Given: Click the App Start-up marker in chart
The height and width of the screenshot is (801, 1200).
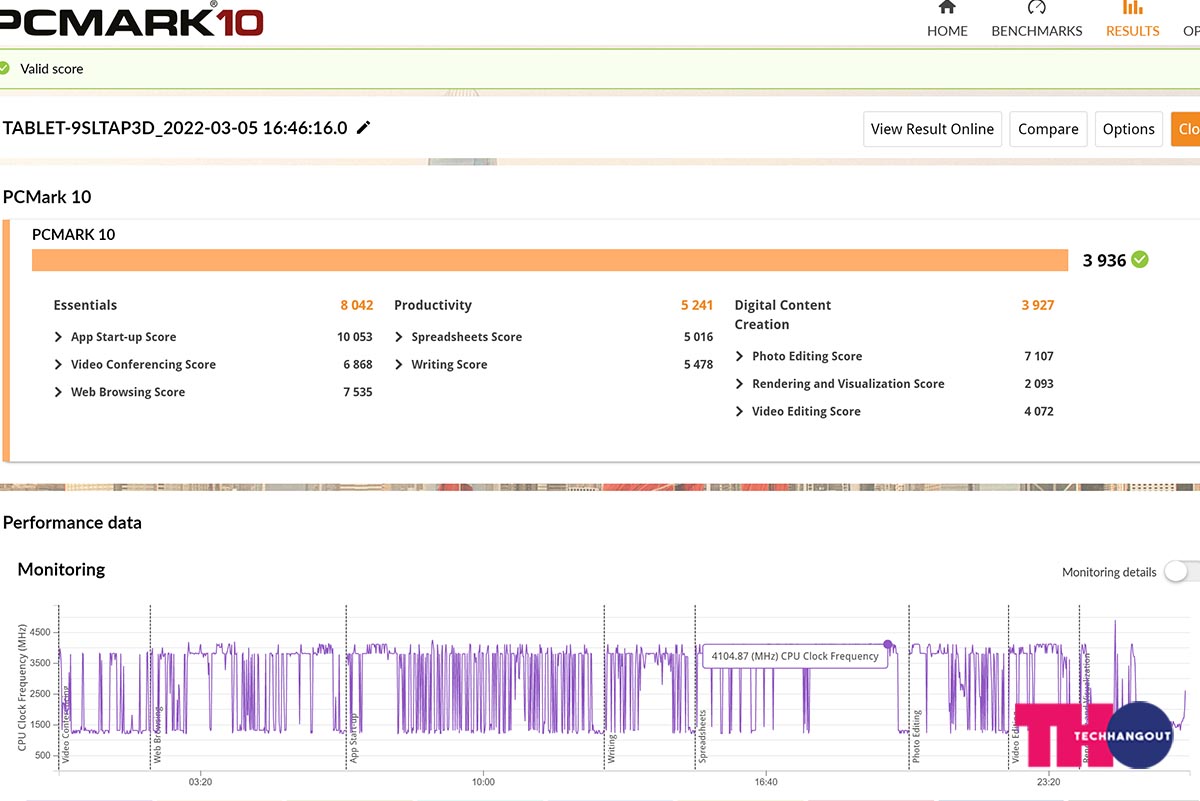Looking at the screenshot, I should pos(353,740).
